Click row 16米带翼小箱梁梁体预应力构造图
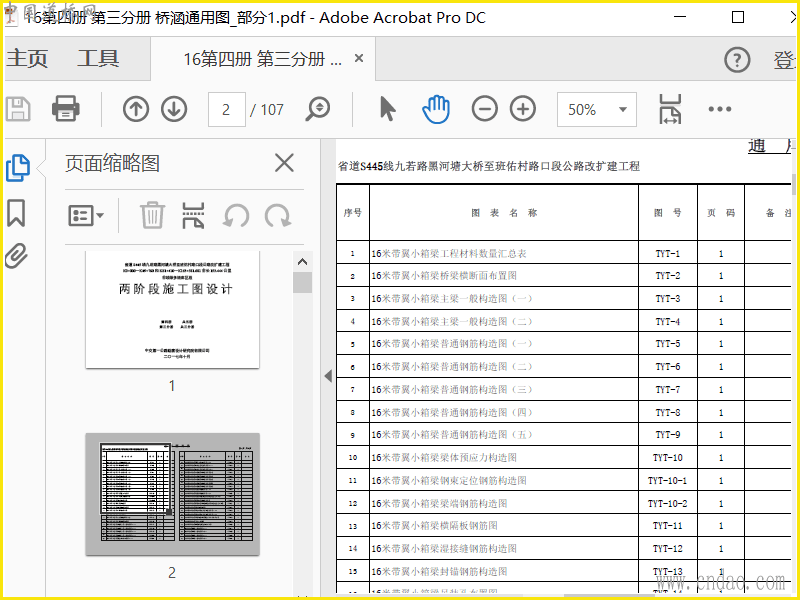800x600 pixels. pos(504,458)
